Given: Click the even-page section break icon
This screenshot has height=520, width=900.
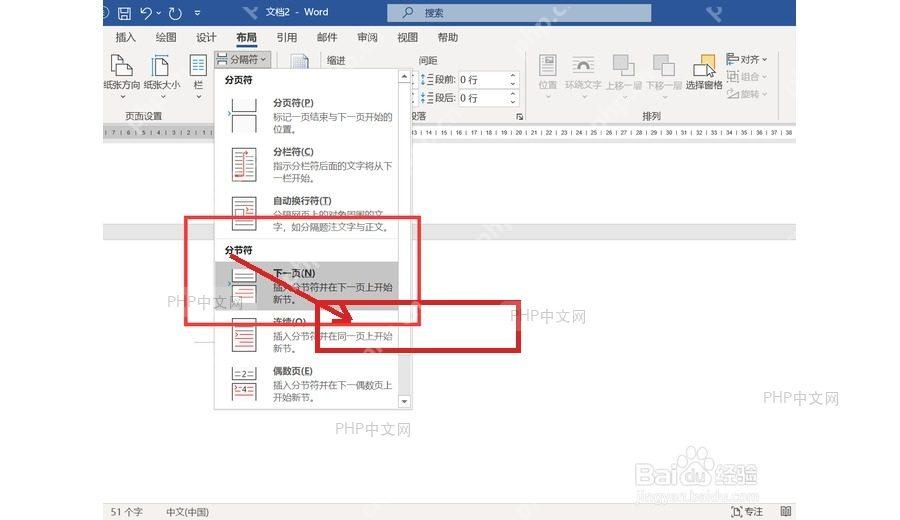Looking at the screenshot, I should point(243,384).
